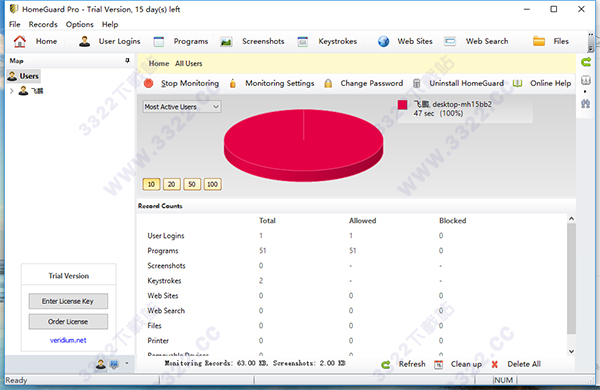Image resolution: width=600 pixels, height=390 pixels.
Task: Click the Delete All label
Action: pos(524,364)
